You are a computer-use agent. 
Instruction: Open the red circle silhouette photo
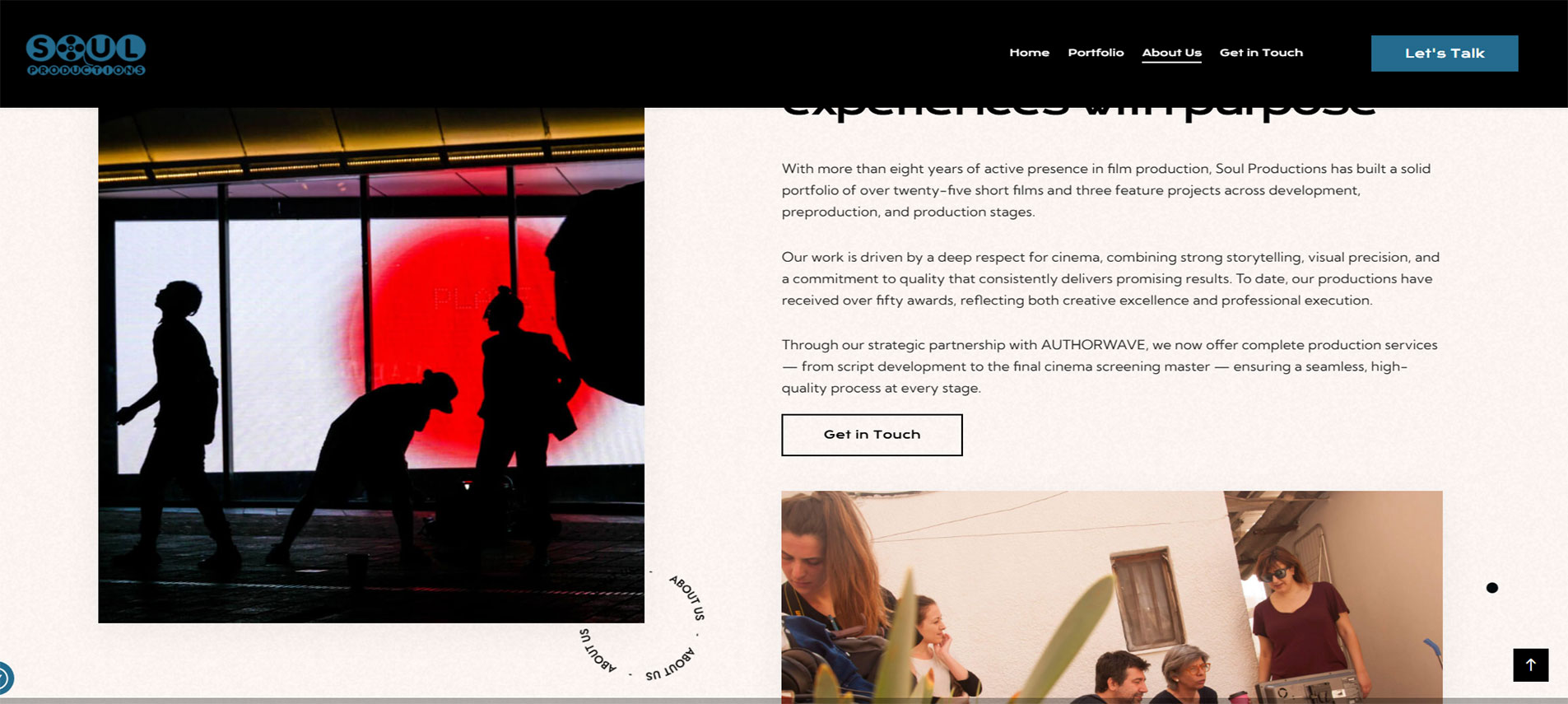(x=371, y=365)
